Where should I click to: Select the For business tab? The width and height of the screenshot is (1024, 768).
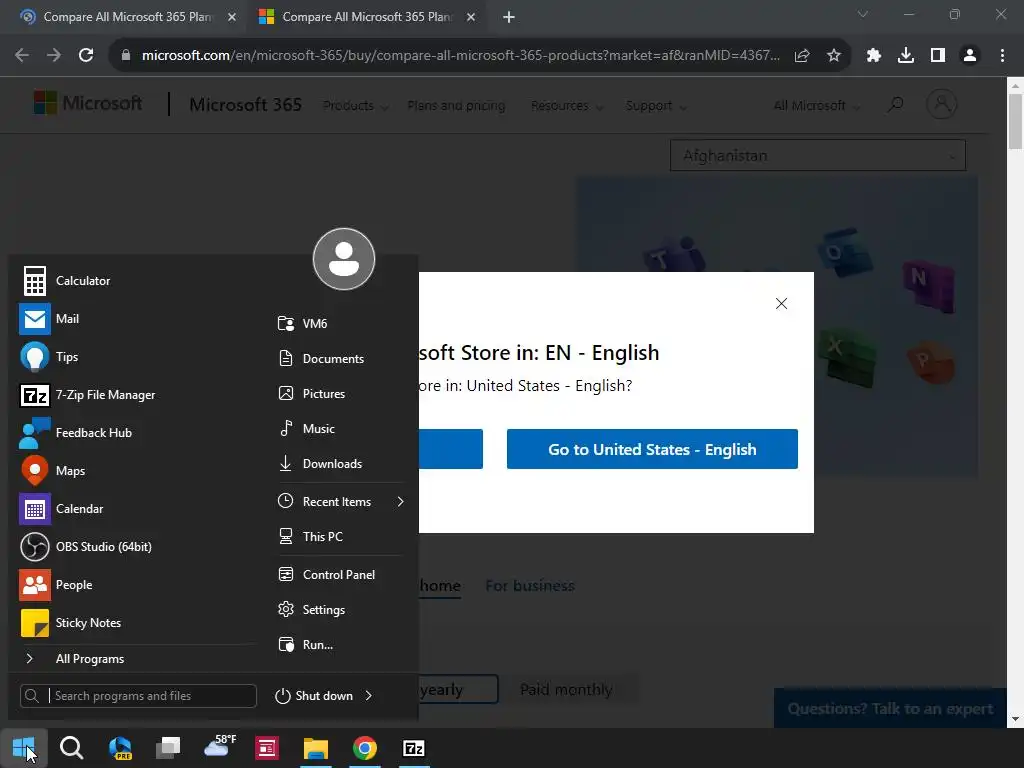pos(530,586)
